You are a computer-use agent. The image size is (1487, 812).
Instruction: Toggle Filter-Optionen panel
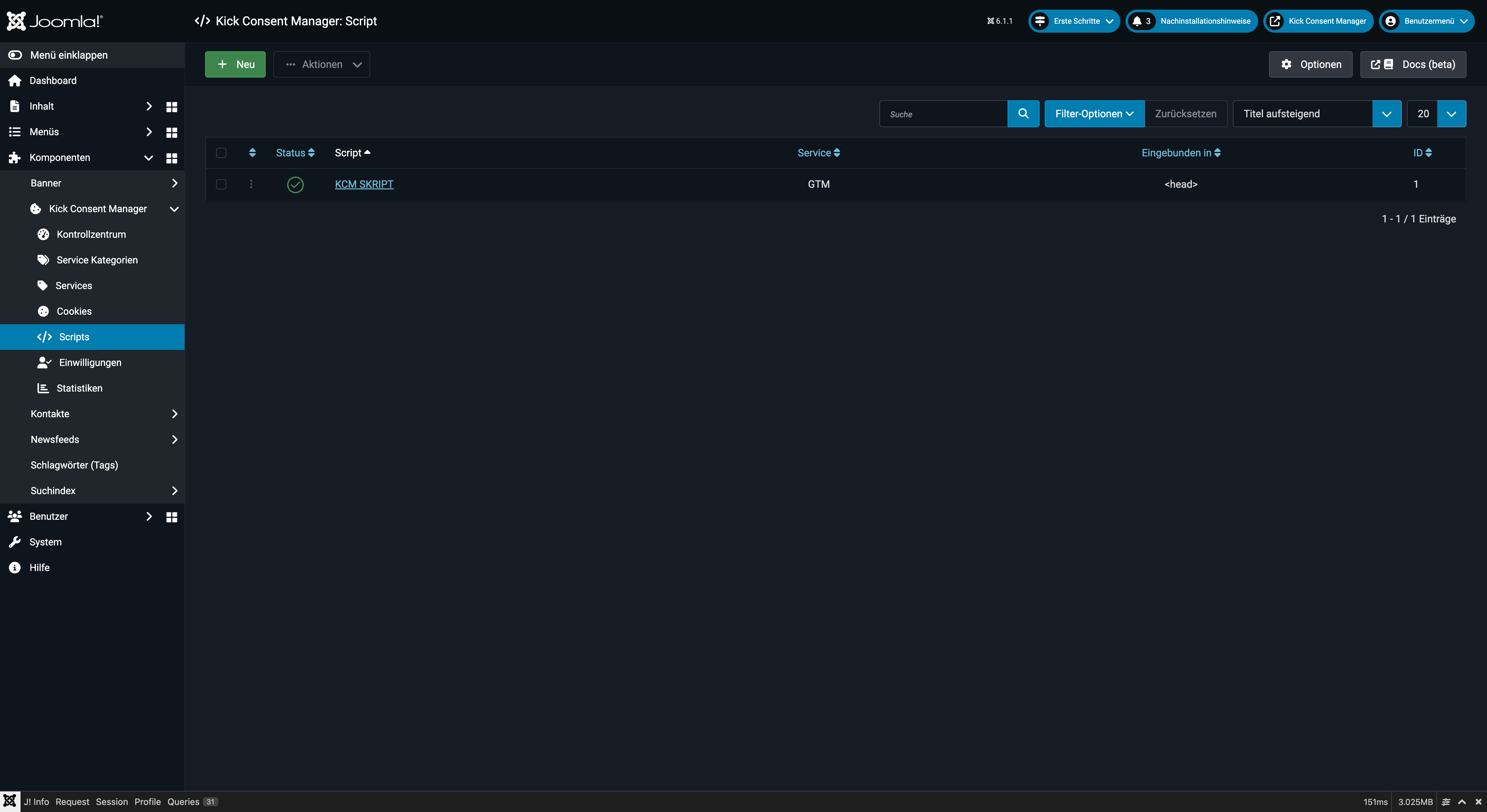1094,114
